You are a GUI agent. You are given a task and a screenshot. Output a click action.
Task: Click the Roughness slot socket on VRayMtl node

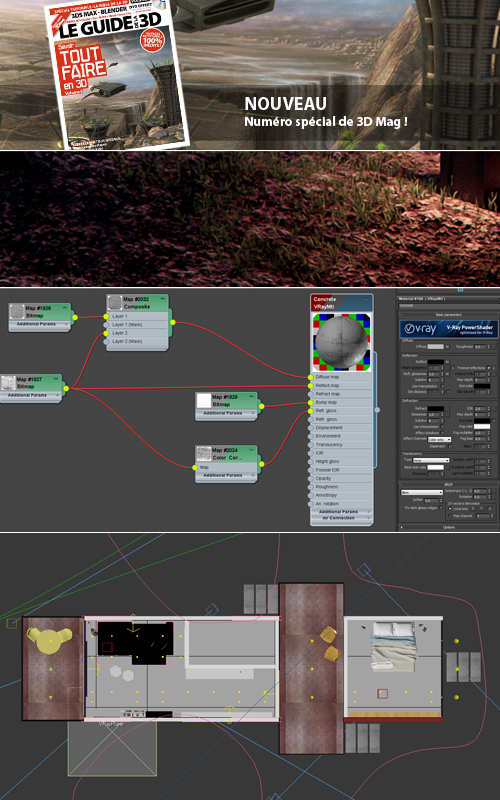[x=311, y=487]
